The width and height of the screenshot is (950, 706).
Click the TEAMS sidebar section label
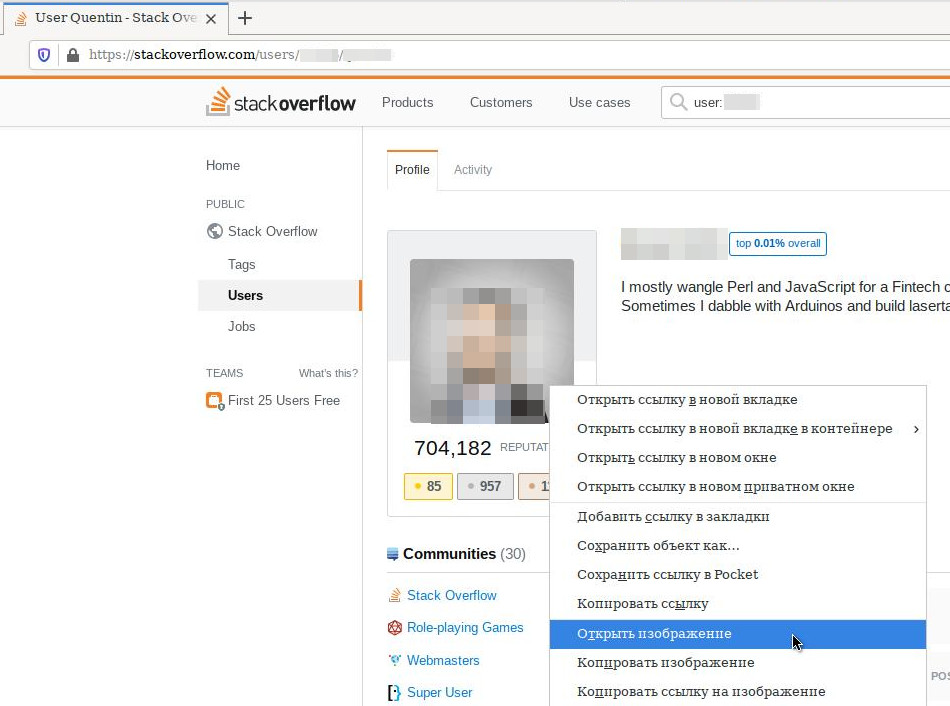pos(224,373)
